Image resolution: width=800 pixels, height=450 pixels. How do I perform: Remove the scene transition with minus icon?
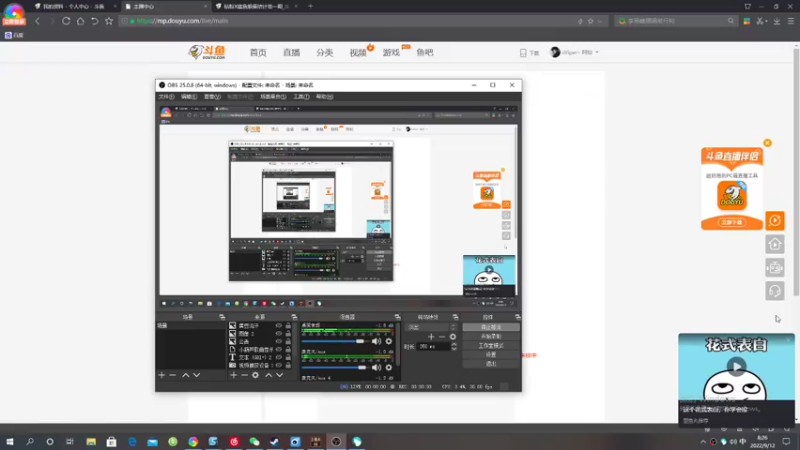(x=442, y=337)
